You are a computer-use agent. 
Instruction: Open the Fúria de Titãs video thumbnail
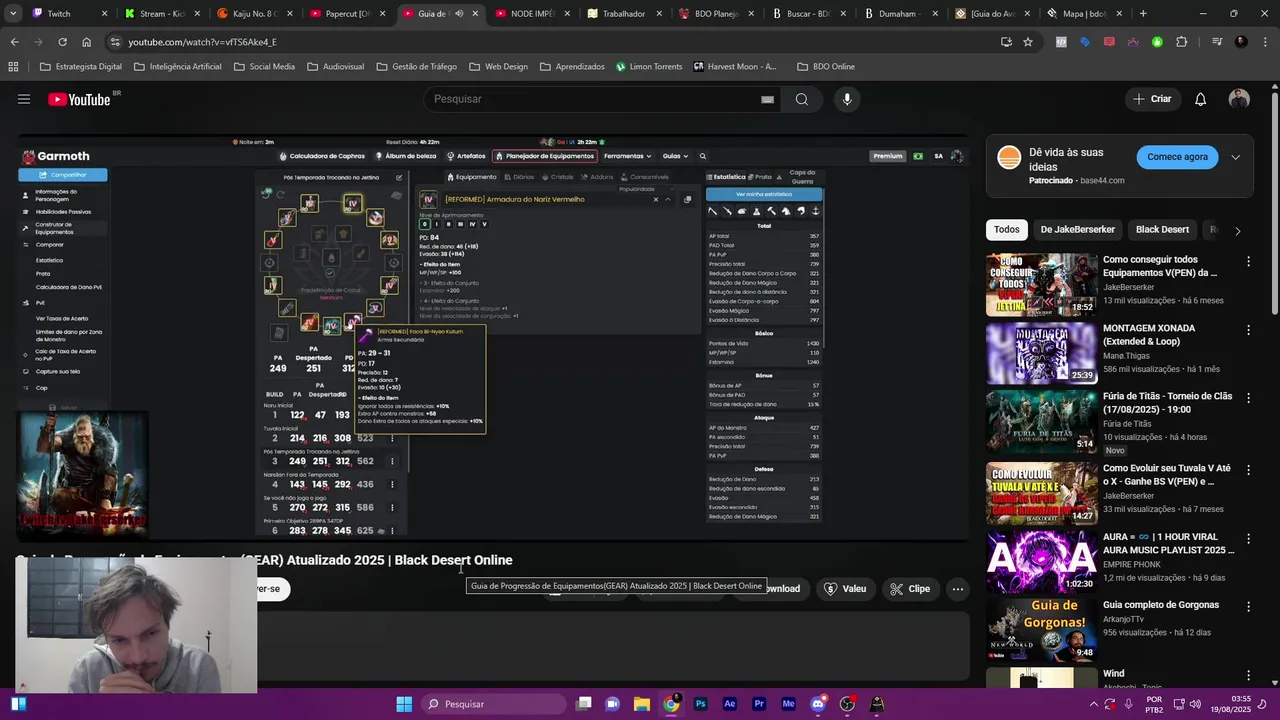coord(1041,423)
